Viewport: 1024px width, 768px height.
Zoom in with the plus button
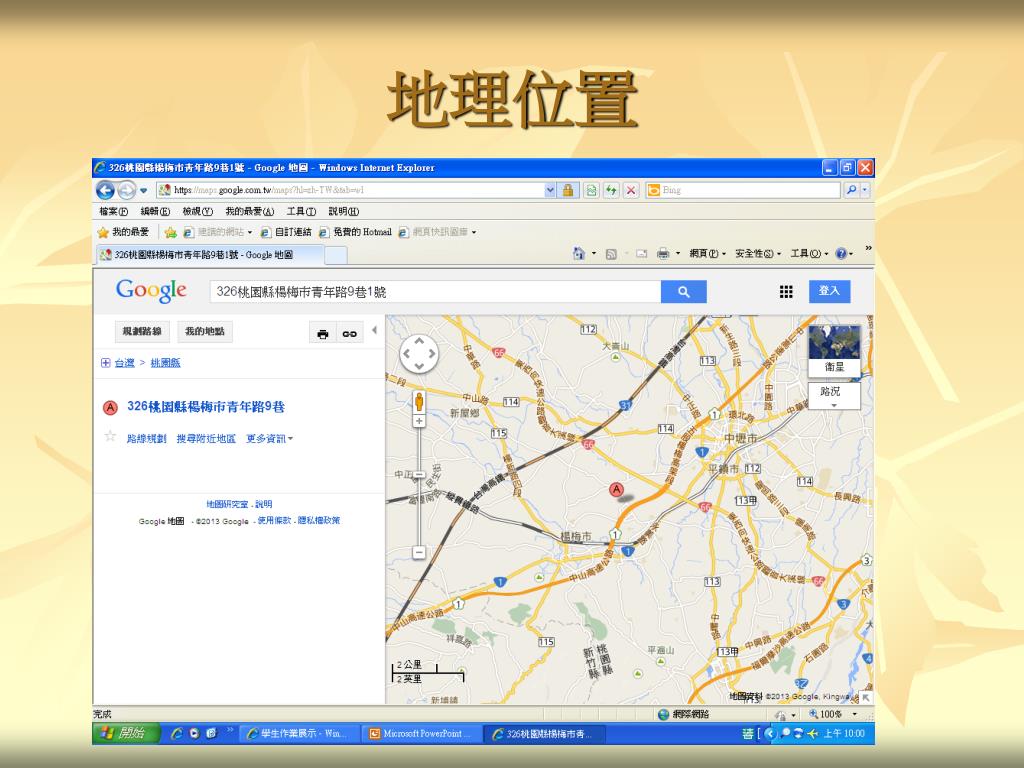pyautogui.click(x=419, y=421)
